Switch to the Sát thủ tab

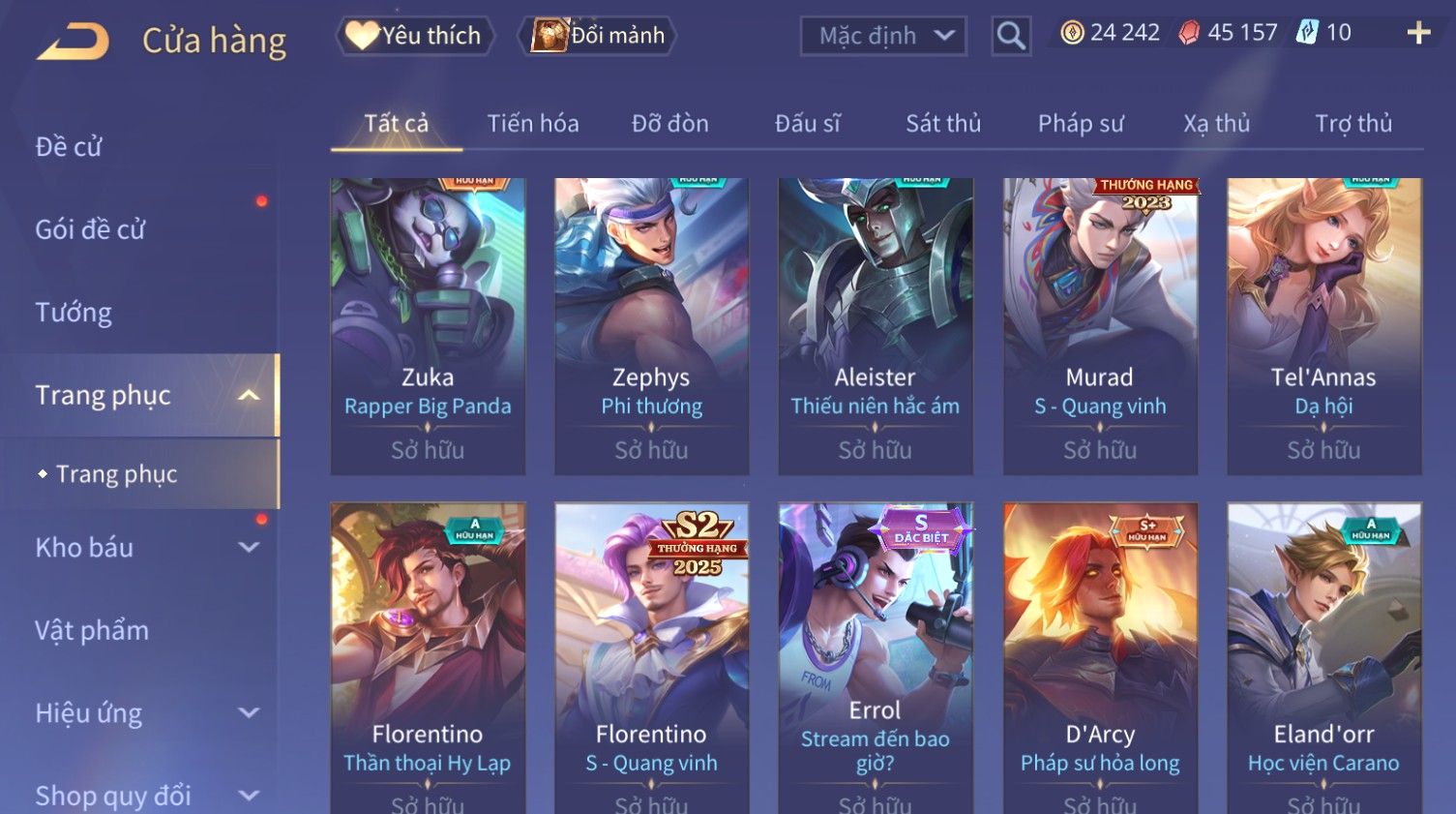click(x=943, y=124)
